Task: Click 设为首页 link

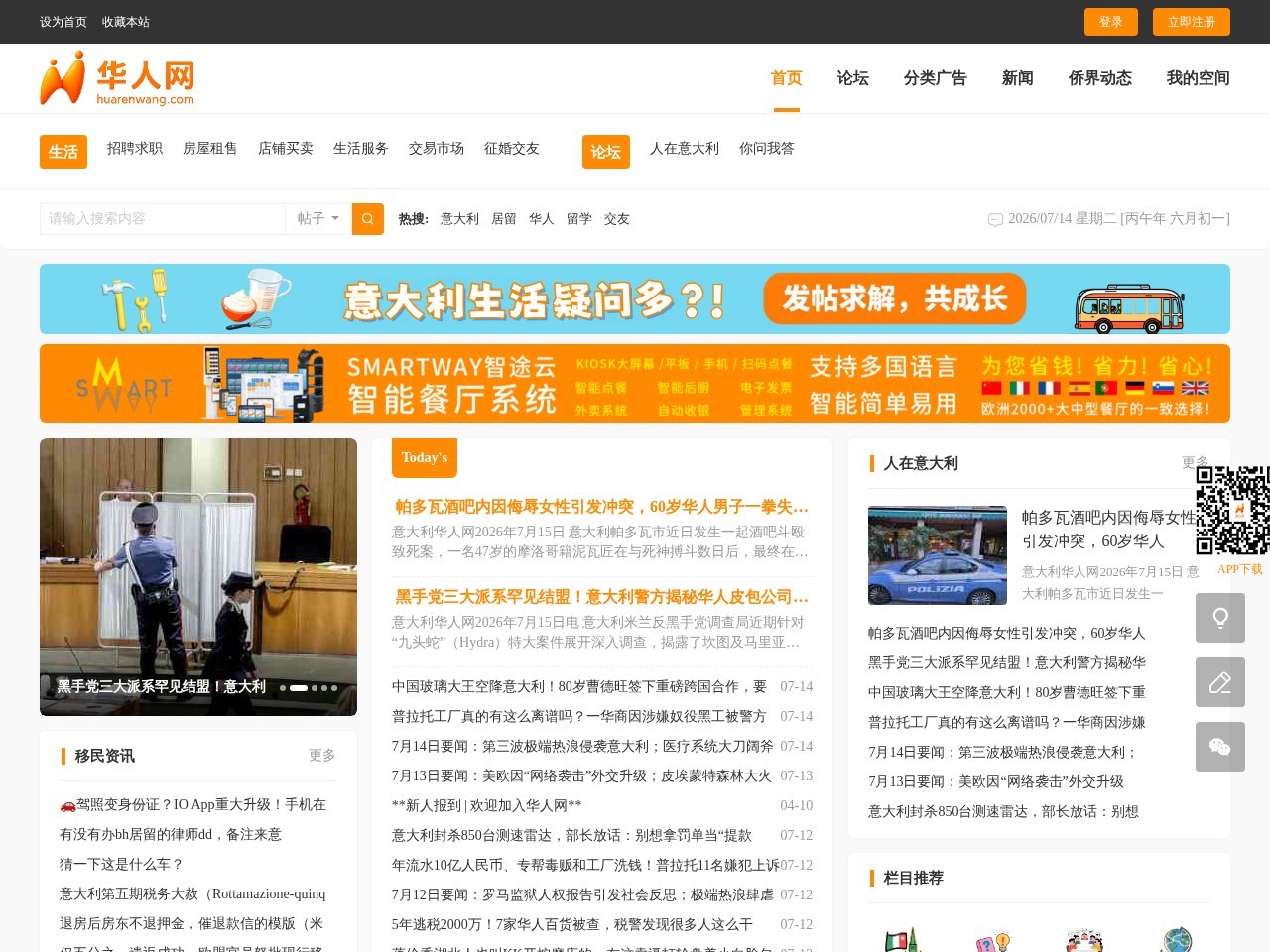Action: pos(63,22)
